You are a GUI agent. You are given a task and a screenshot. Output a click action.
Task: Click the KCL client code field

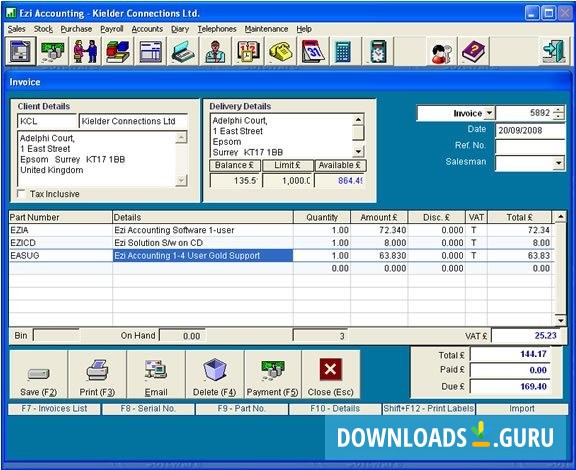[47, 121]
